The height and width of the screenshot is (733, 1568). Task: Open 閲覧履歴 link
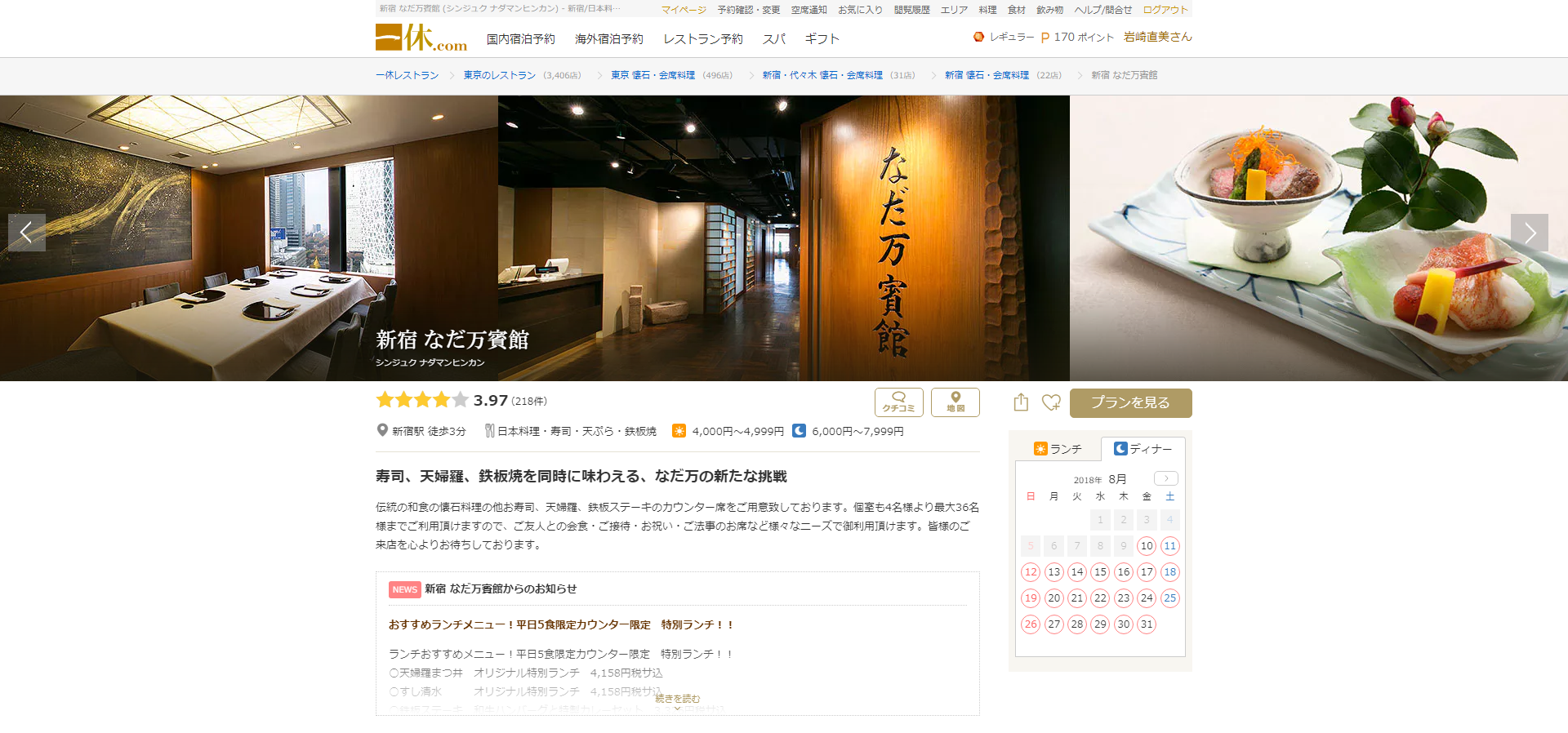(x=911, y=10)
